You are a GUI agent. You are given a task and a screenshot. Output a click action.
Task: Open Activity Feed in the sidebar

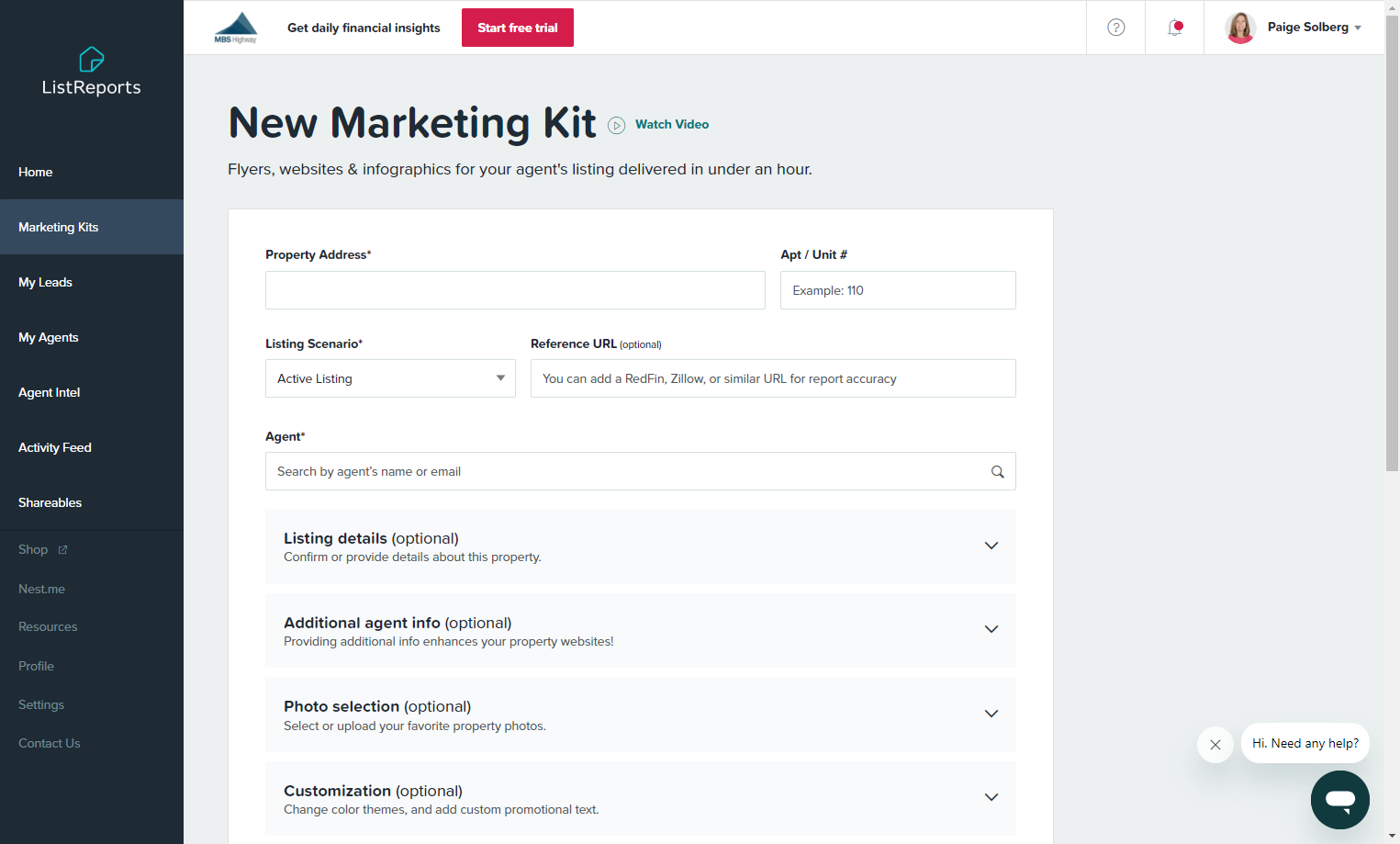coord(92,447)
